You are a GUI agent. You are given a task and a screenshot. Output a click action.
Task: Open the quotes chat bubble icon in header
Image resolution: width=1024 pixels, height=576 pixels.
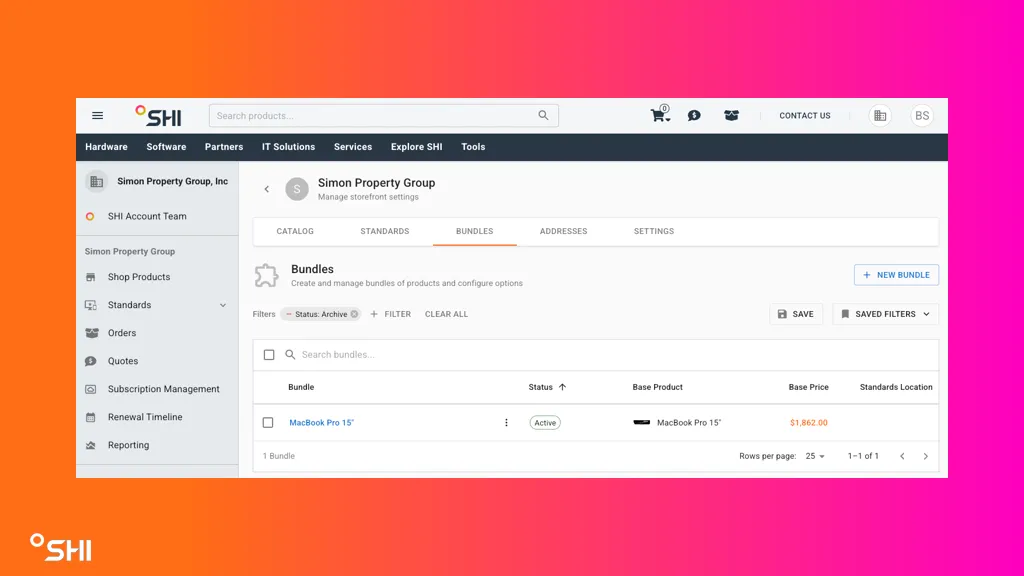tap(694, 116)
